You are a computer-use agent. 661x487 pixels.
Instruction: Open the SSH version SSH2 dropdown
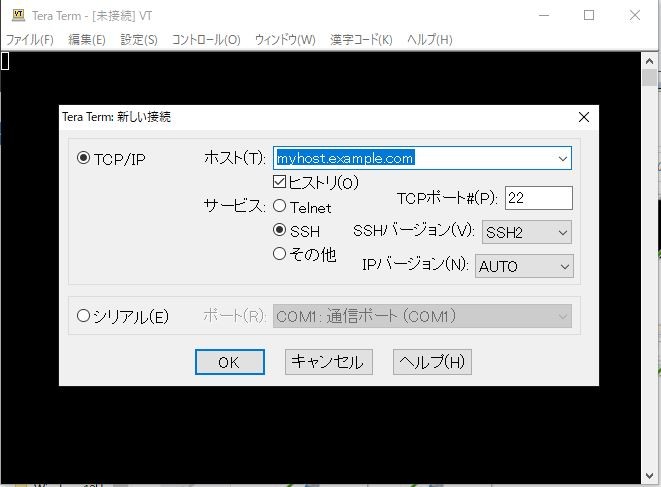pos(527,232)
